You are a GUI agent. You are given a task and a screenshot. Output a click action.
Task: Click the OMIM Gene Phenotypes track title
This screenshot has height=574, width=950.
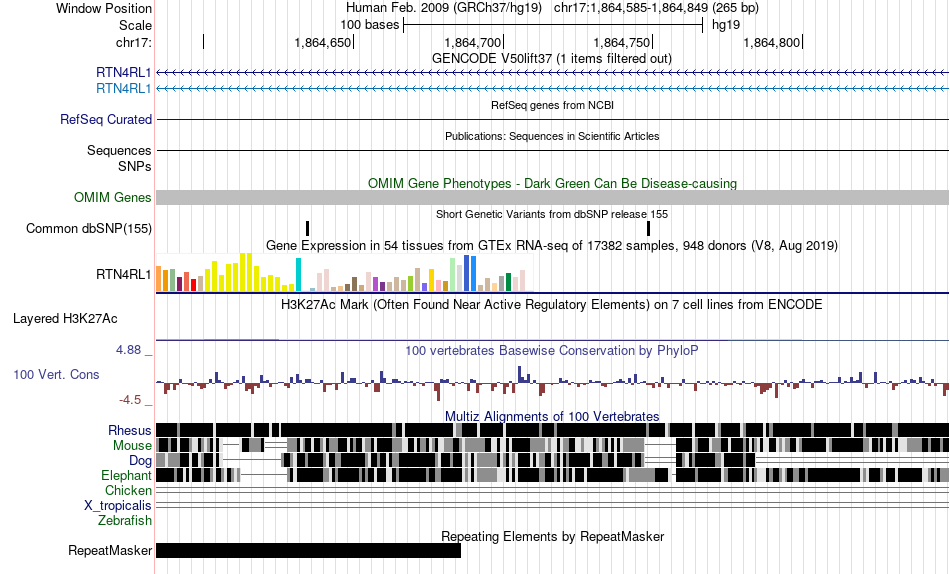pos(553,184)
